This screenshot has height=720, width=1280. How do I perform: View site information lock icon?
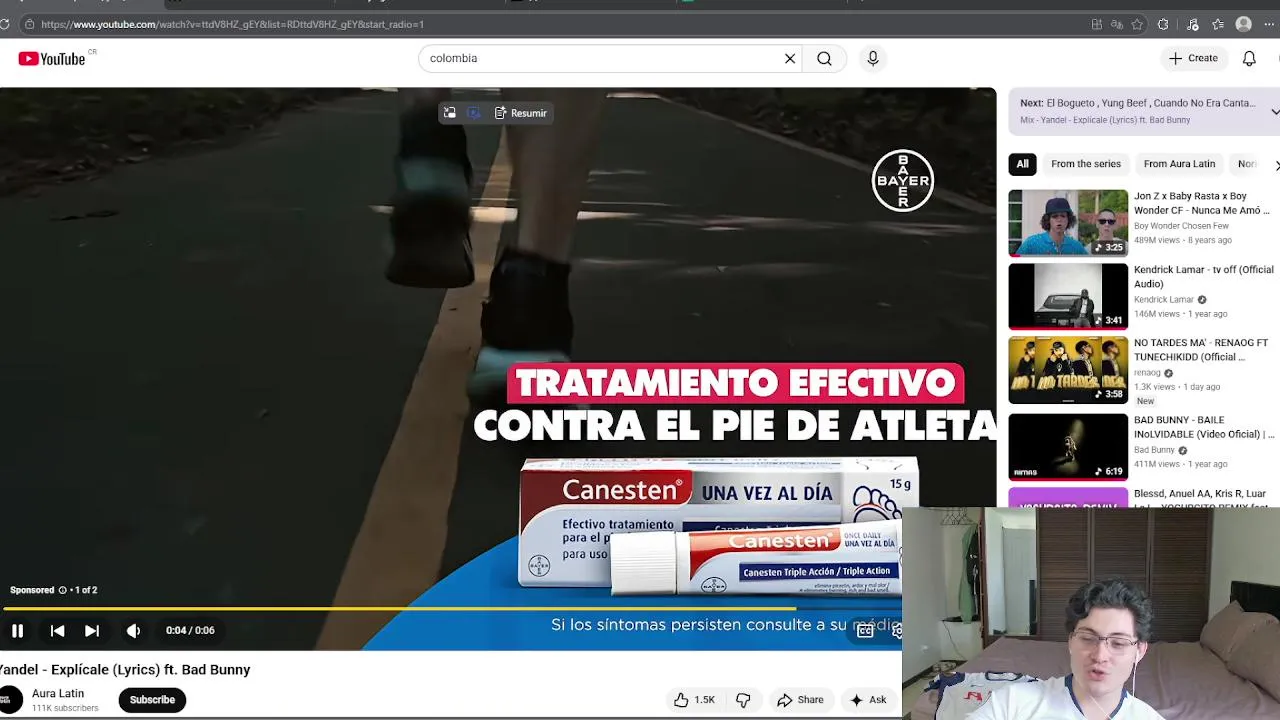29,24
